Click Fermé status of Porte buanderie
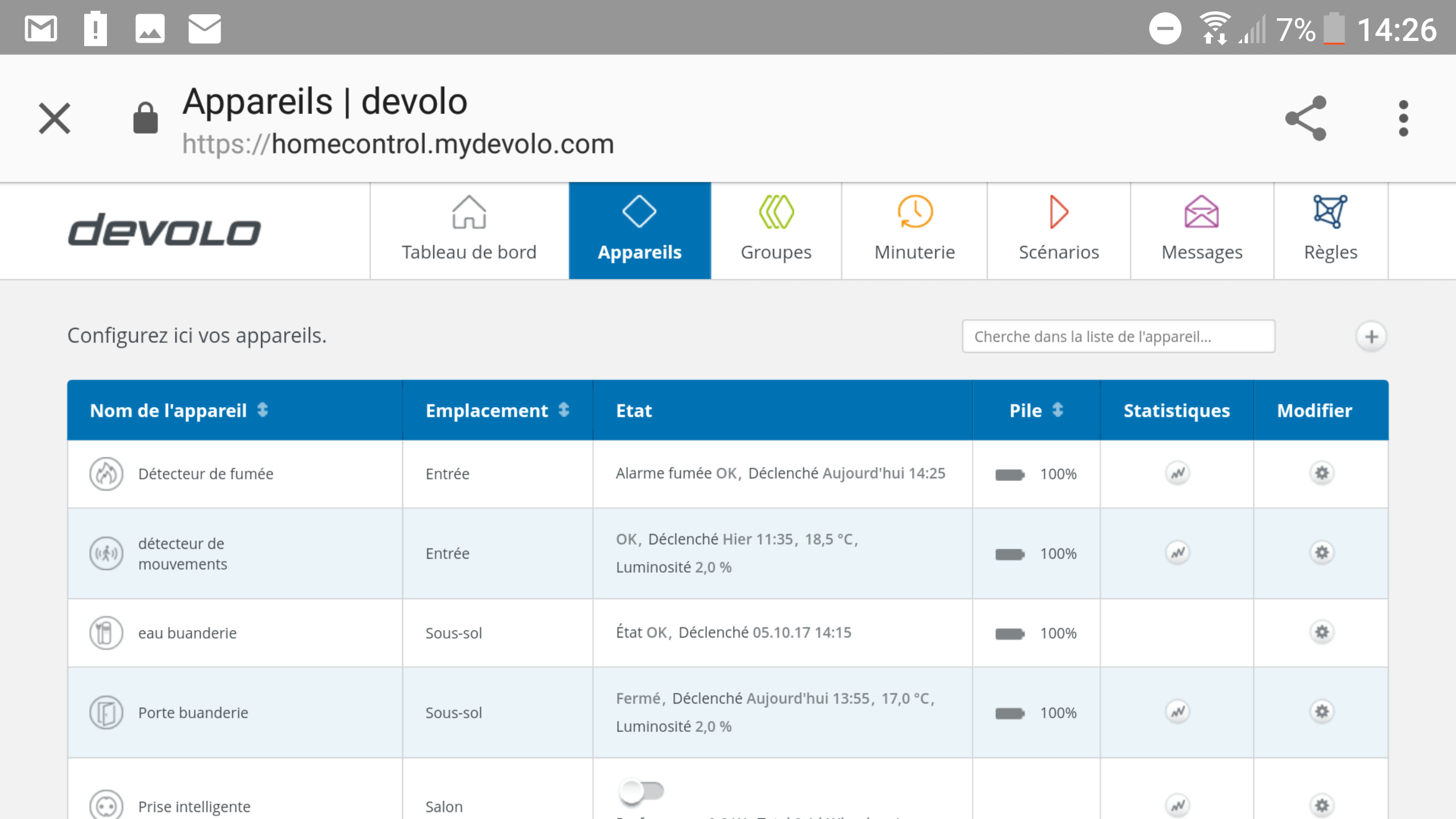 [x=638, y=698]
